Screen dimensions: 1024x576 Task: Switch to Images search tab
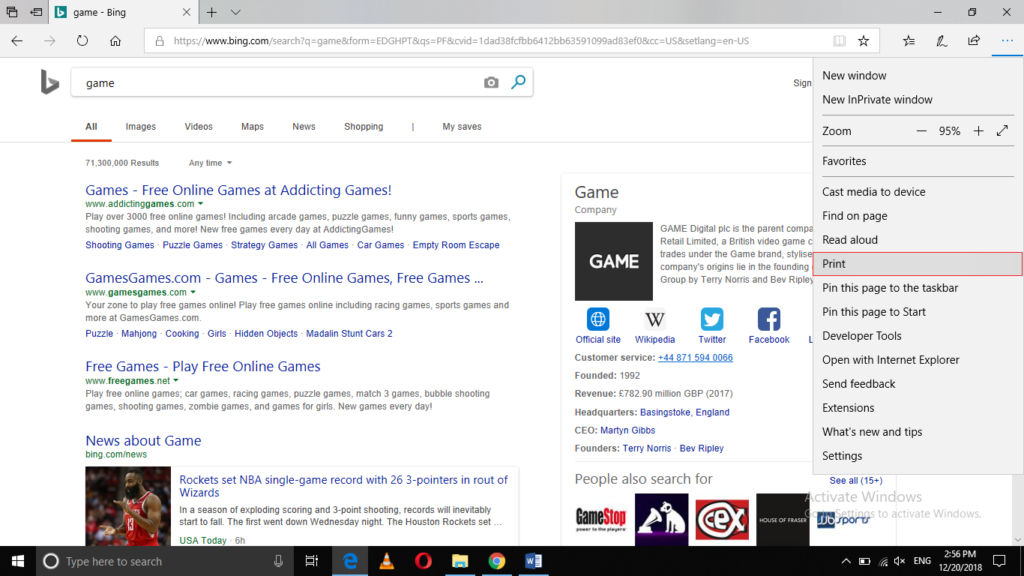(x=140, y=127)
